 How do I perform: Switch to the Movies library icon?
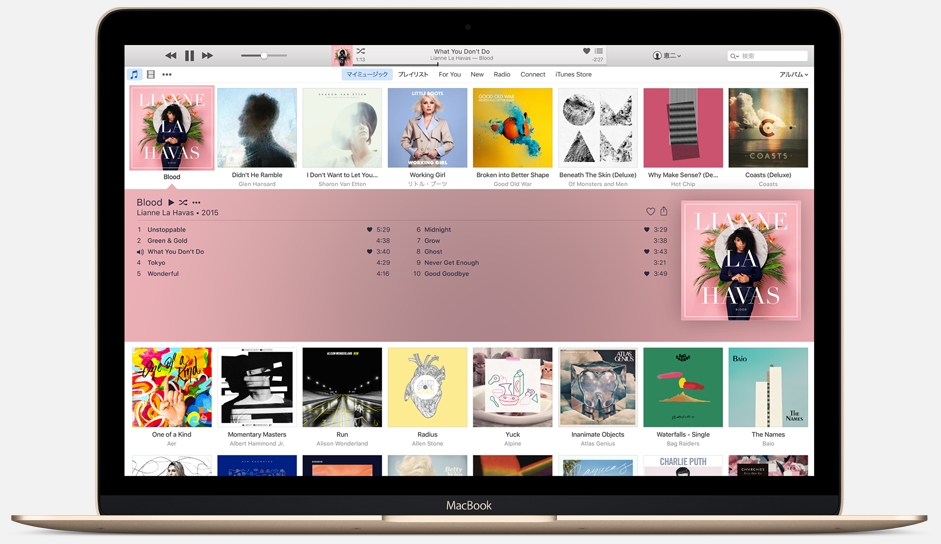[x=150, y=75]
